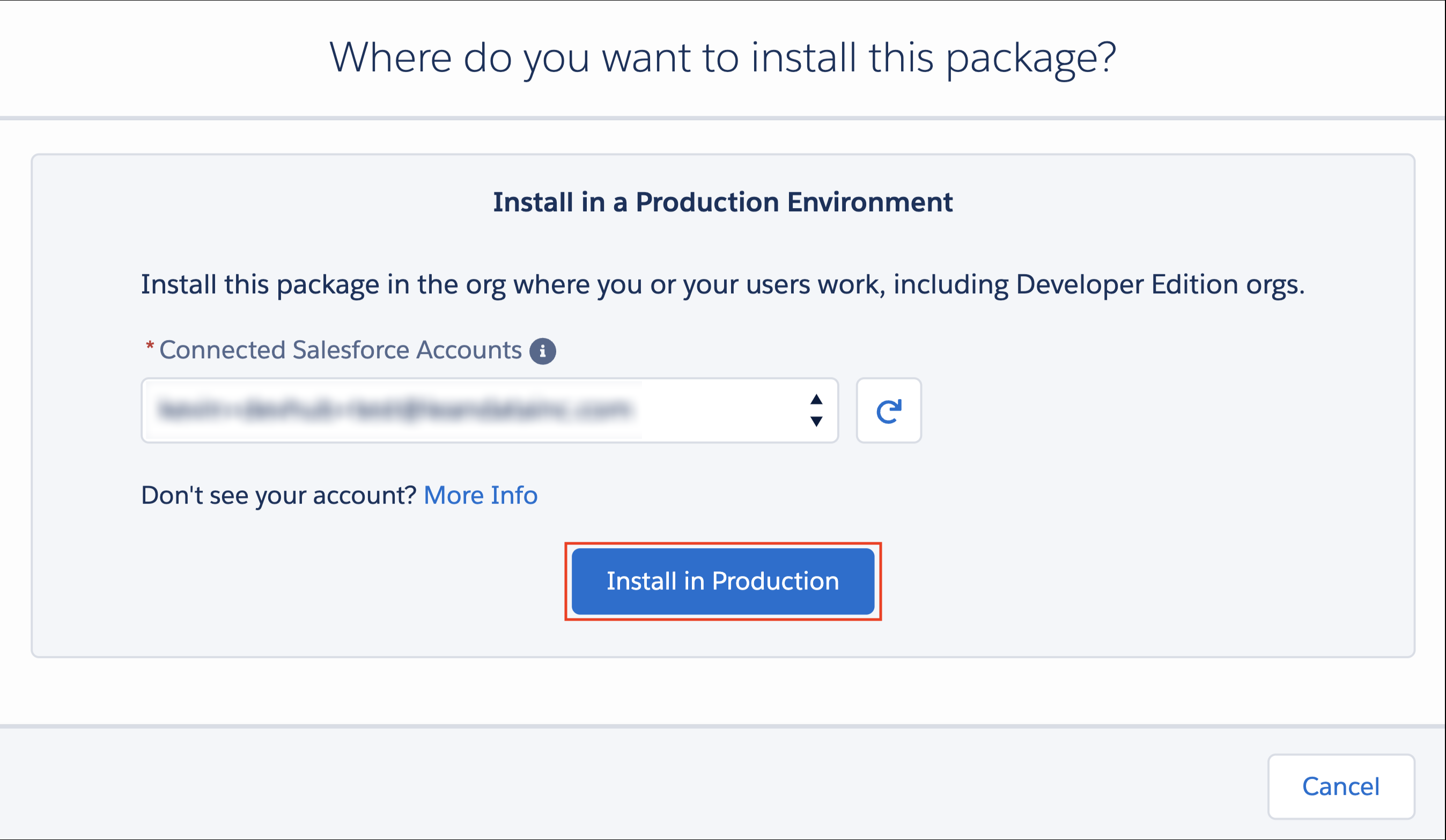
Task: Click the divider line beneath the dialog title
Action: [x=722, y=119]
